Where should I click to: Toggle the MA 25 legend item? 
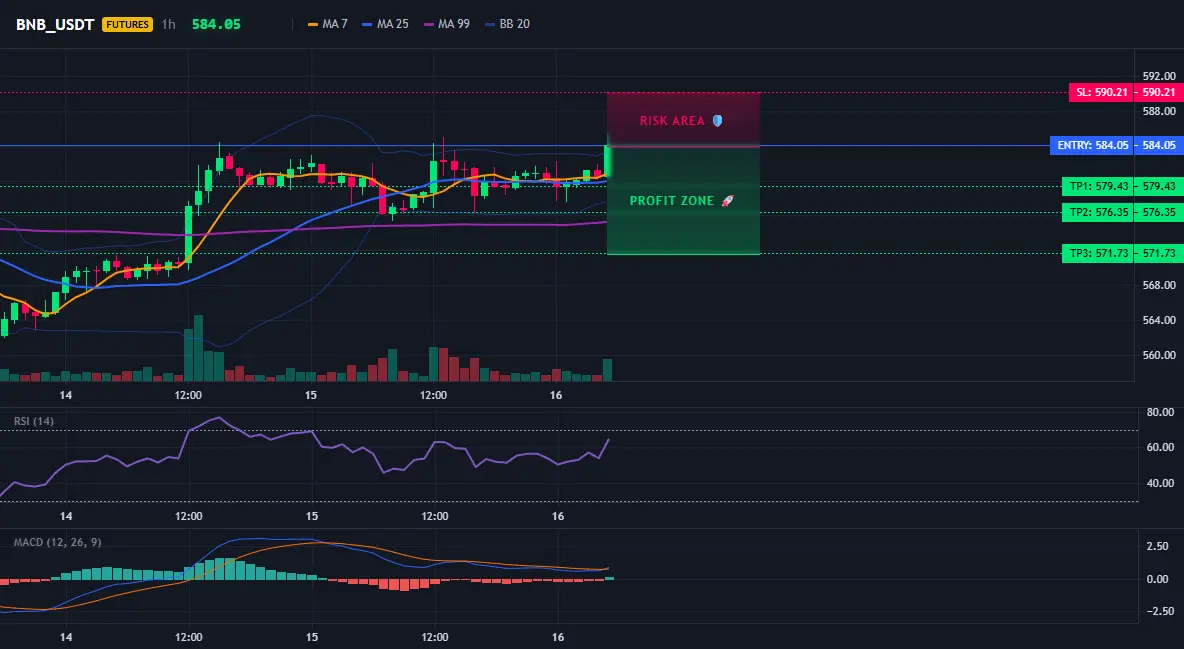click(x=385, y=24)
